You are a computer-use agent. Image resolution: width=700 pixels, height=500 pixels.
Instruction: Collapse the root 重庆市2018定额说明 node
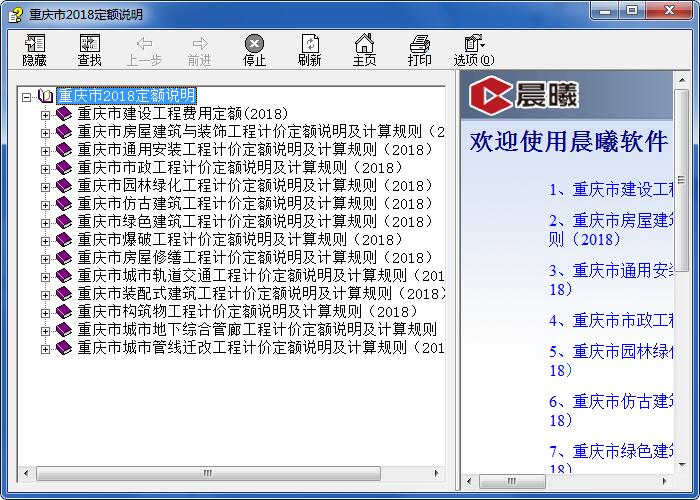point(27,97)
